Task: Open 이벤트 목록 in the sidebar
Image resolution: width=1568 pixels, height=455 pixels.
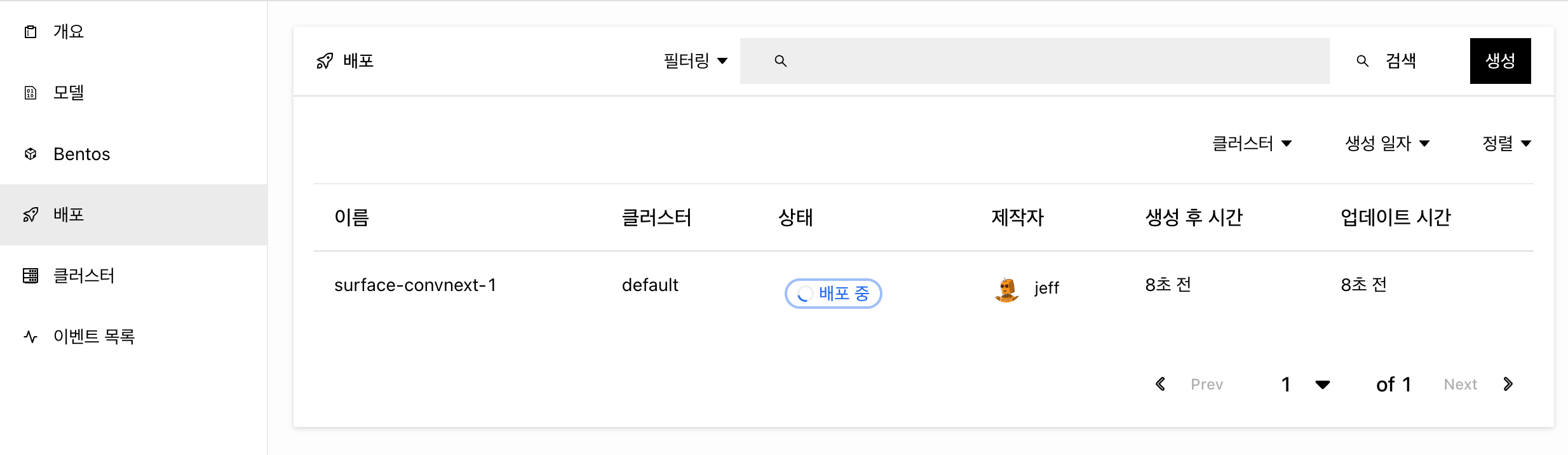Action: [x=133, y=337]
